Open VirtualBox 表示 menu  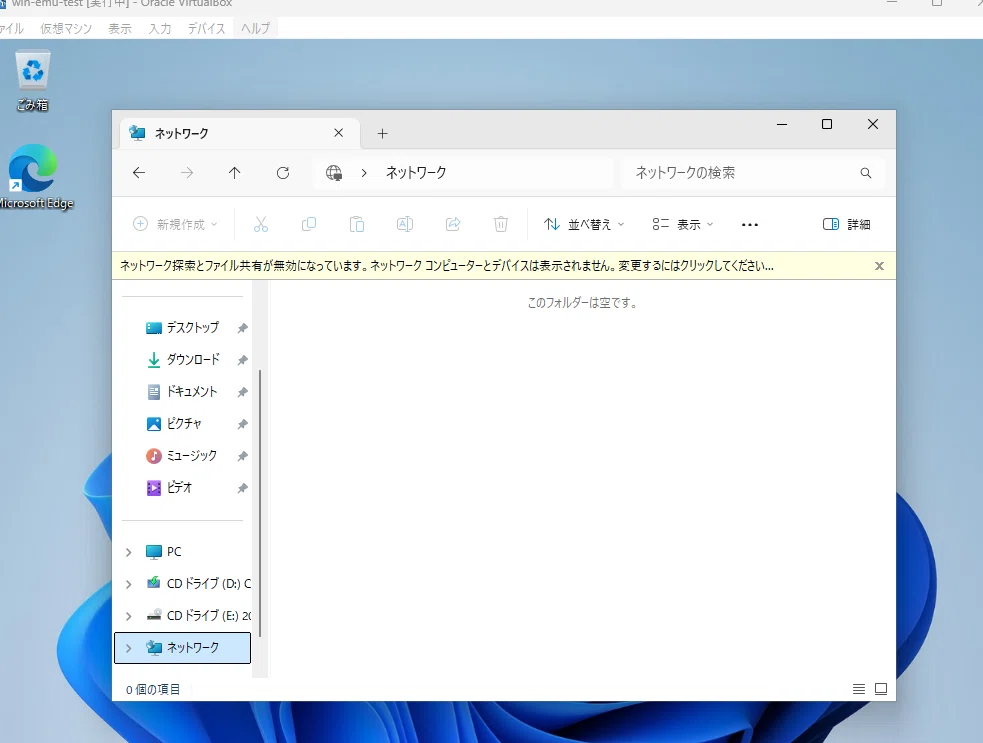[x=120, y=28]
